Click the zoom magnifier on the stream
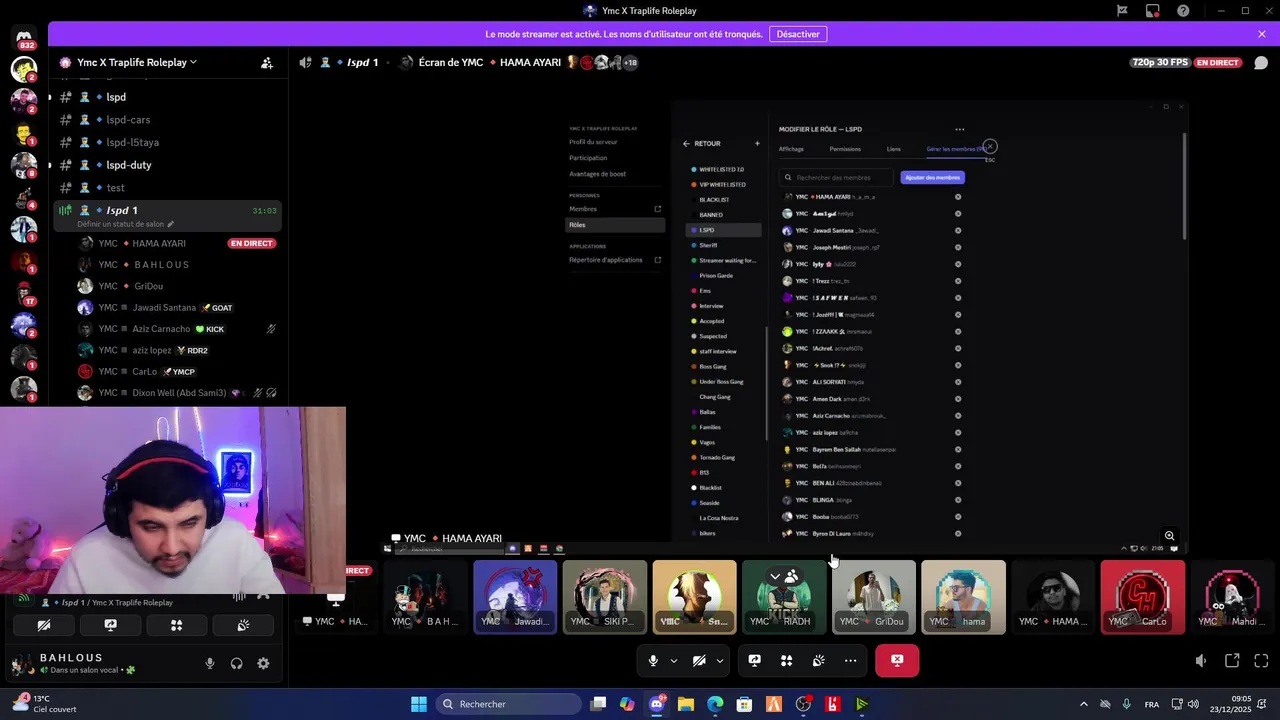Image resolution: width=1280 pixels, height=720 pixels. click(x=1169, y=536)
